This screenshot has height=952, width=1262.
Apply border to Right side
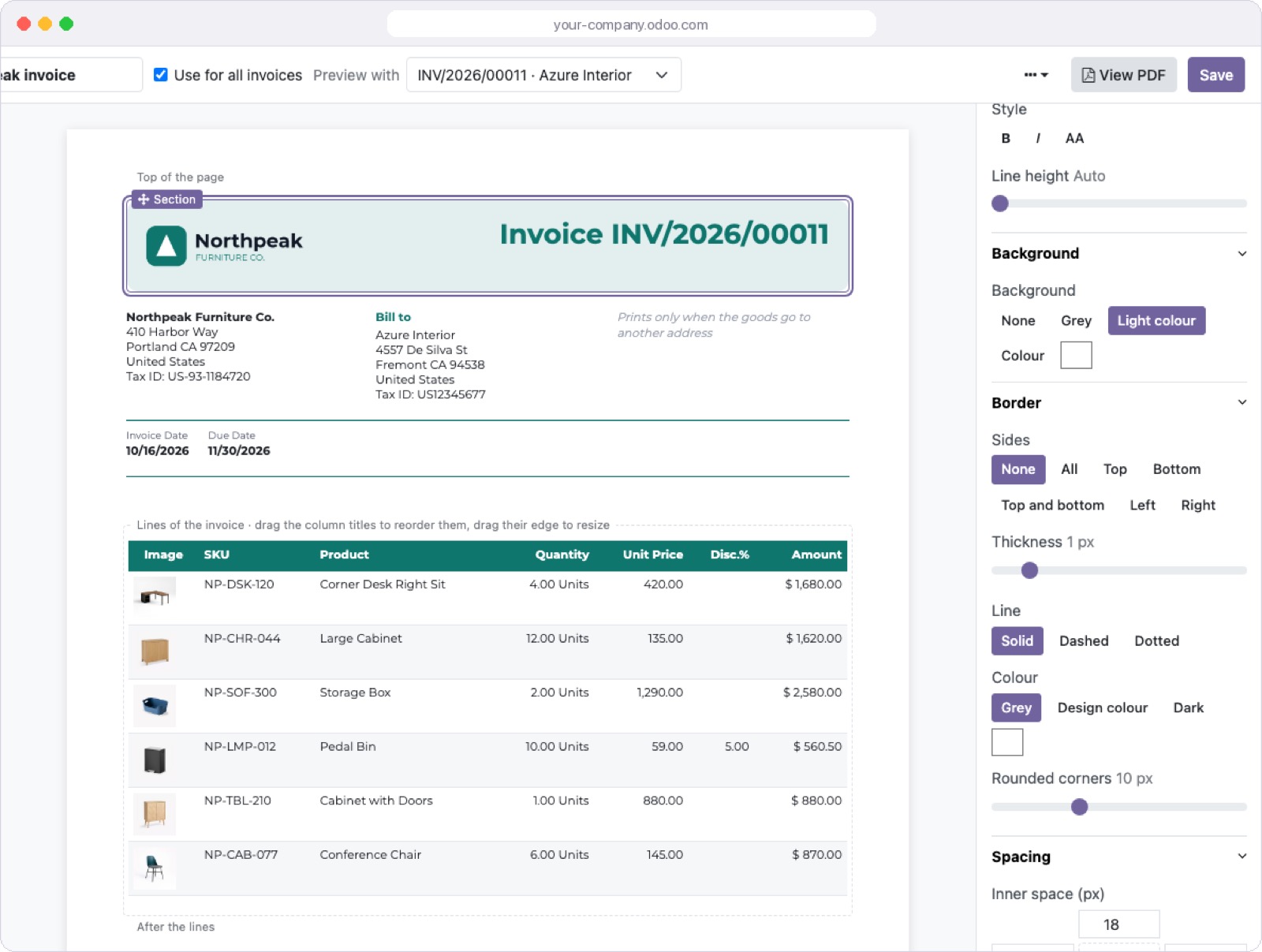(x=1198, y=506)
